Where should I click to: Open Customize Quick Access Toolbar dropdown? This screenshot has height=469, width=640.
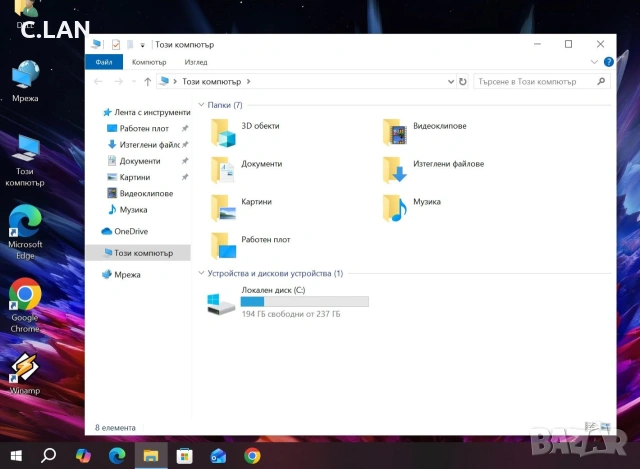tap(142, 45)
